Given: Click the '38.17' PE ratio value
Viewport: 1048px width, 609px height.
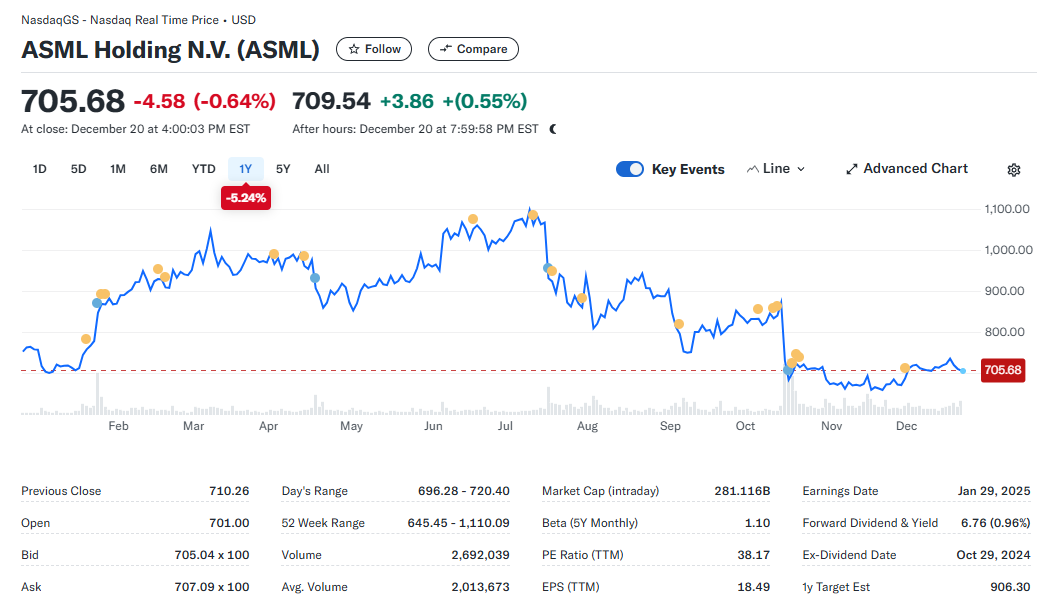Looking at the screenshot, I should (753, 555).
